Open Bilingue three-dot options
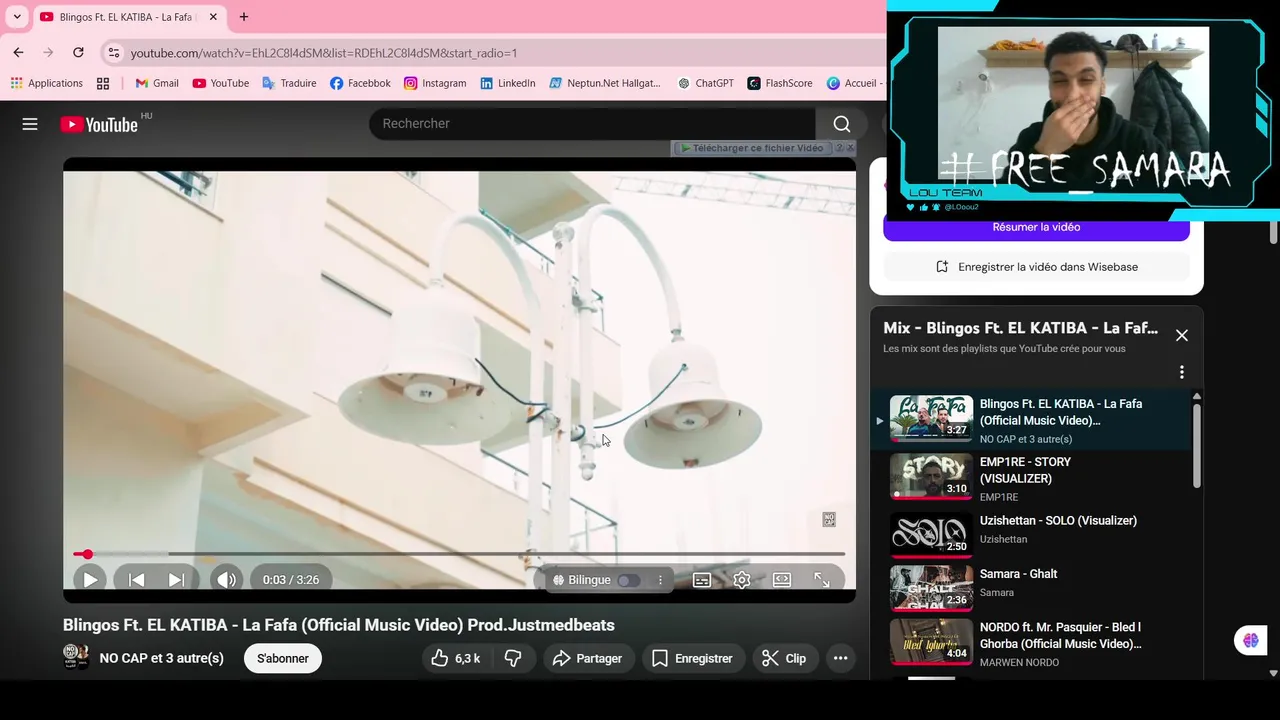The width and height of the screenshot is (1280, 720). click(x=660, y=580)
